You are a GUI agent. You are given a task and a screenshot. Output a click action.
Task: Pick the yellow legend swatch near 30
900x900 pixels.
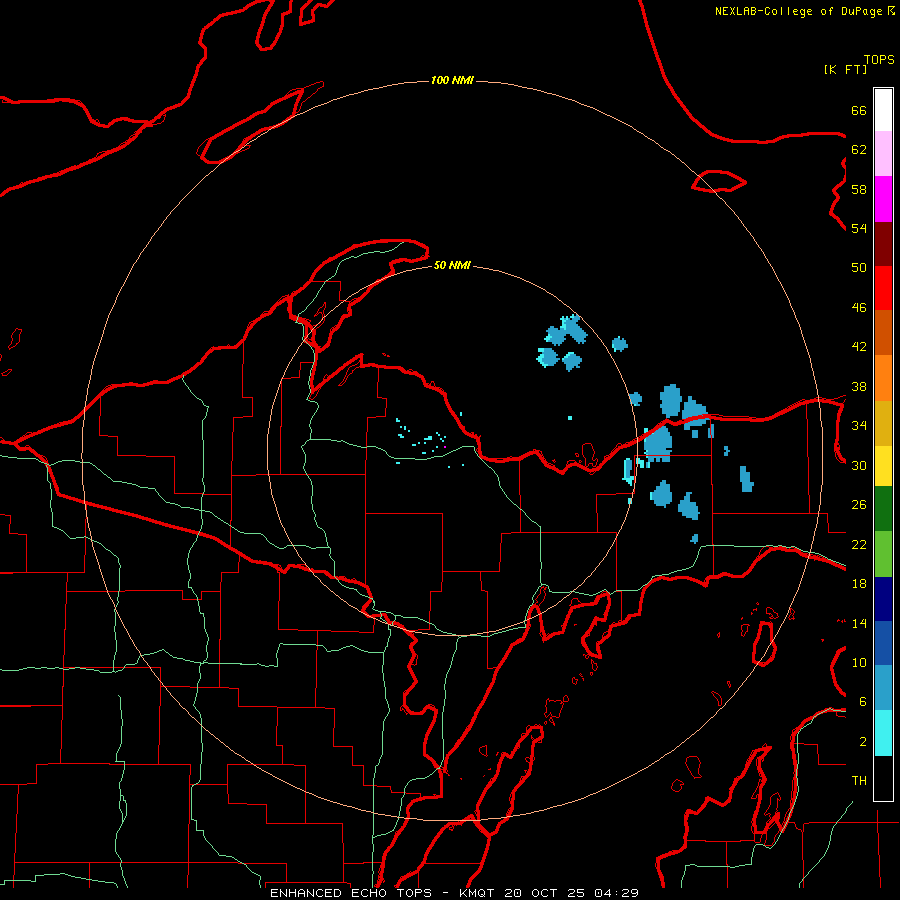click(883, 466)
